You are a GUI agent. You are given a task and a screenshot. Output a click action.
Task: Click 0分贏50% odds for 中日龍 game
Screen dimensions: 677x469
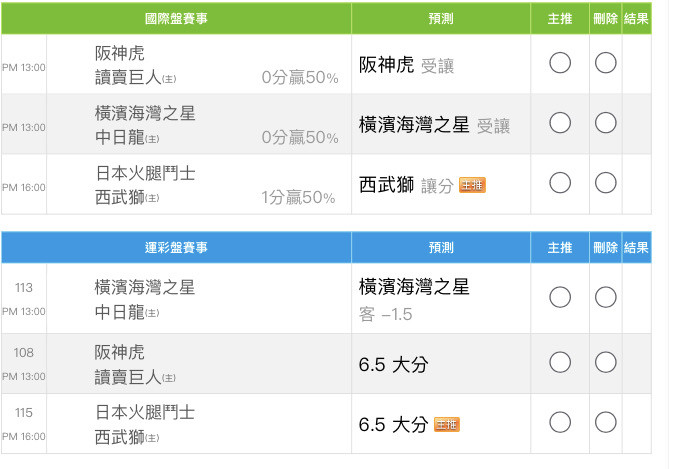pos(300,137)
